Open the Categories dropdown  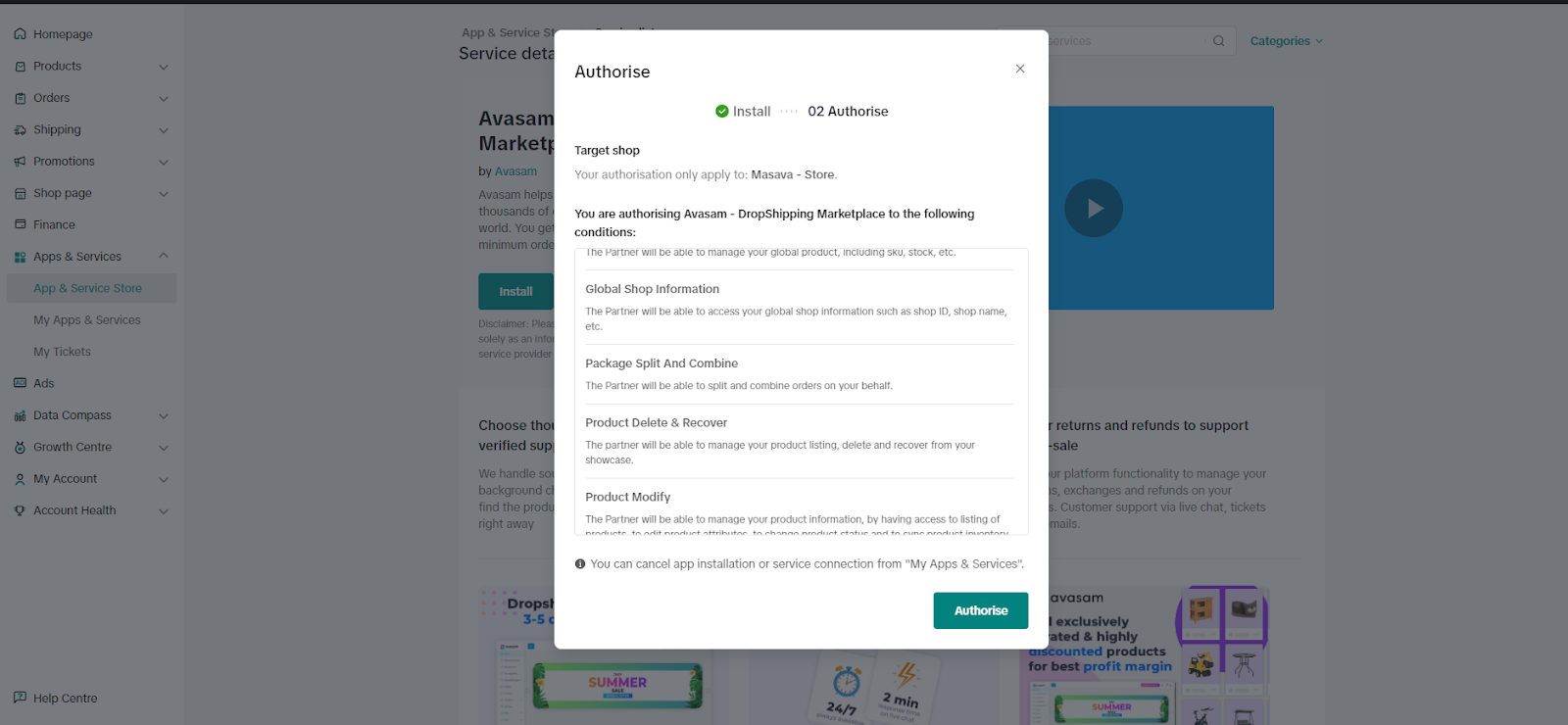(x=1286, y=41)
